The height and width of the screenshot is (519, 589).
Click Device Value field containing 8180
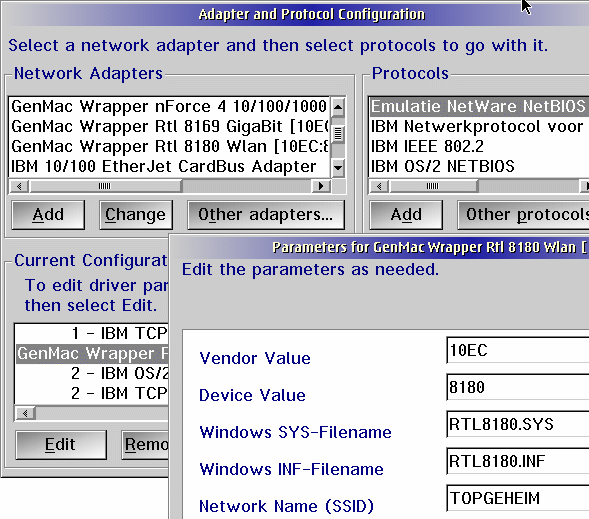[518, 387]
